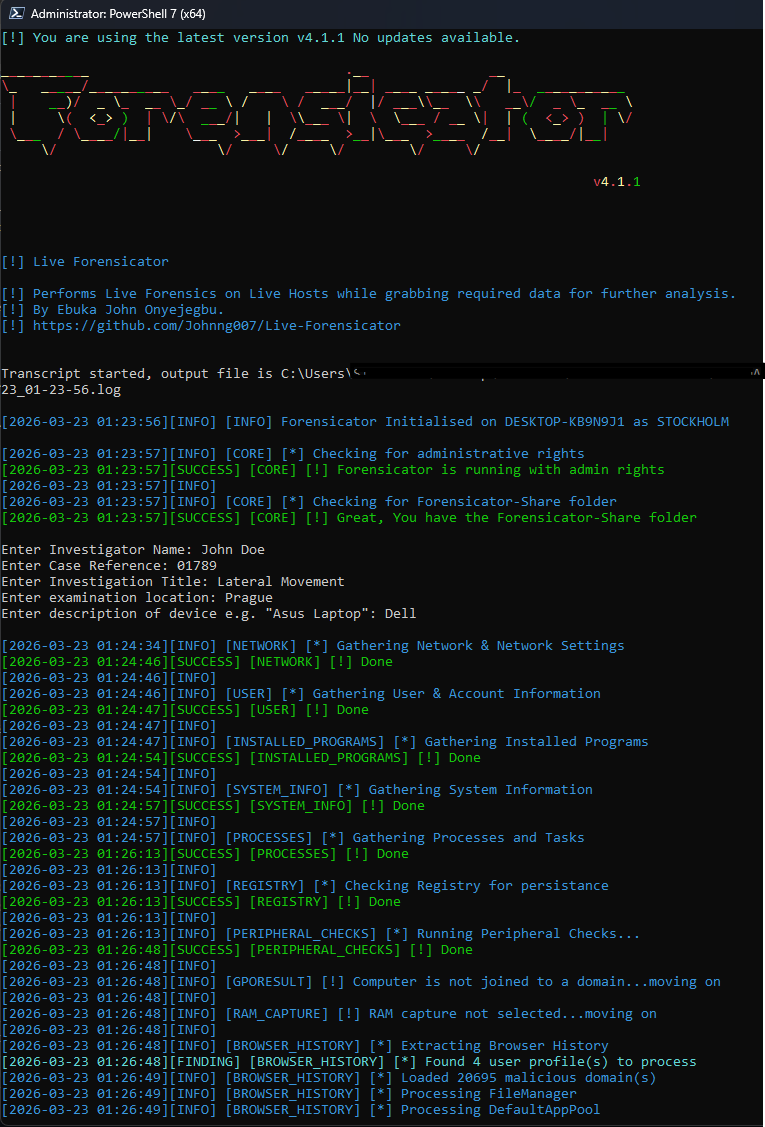
Task: Click 'Gathering User & Account Information' log line
Action: (x=301, y=694)
